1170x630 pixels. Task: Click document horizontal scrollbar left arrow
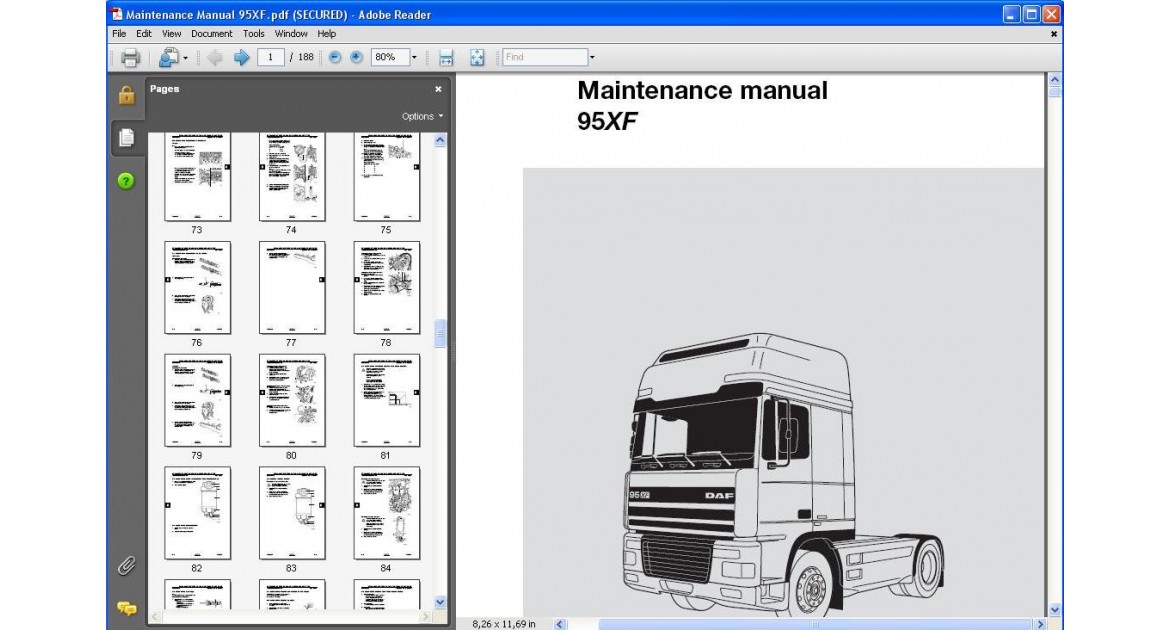tap(560, 624)
